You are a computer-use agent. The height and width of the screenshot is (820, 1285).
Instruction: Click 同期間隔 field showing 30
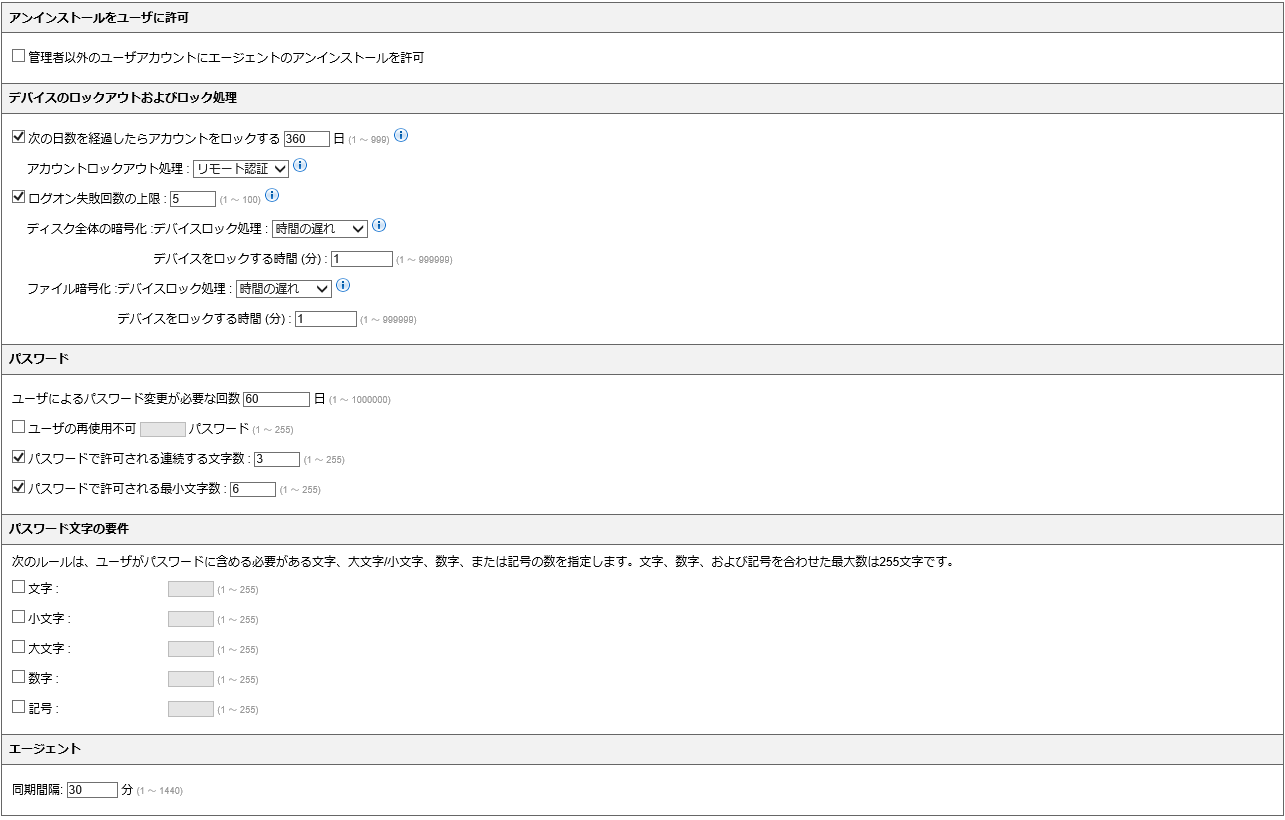(92, 790)
